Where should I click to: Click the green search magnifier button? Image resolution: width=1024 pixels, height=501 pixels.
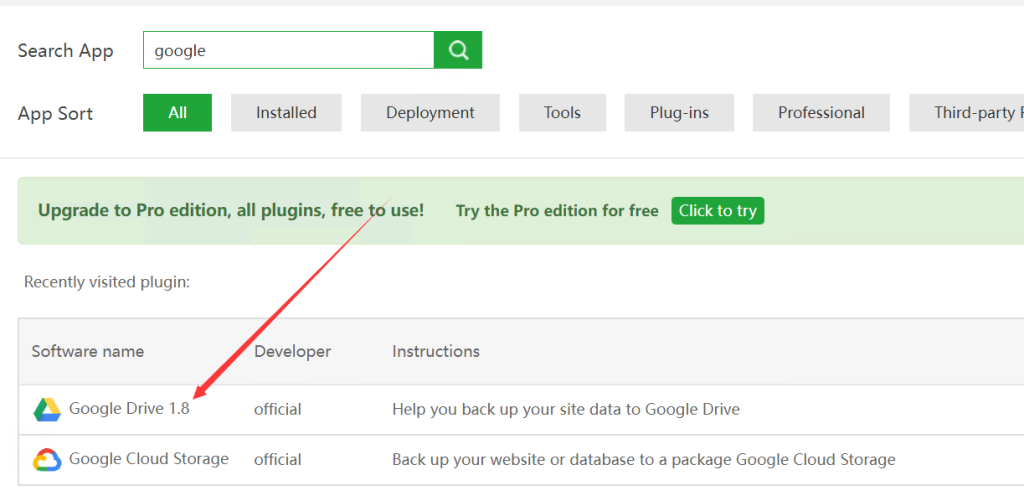coord(458,50)
